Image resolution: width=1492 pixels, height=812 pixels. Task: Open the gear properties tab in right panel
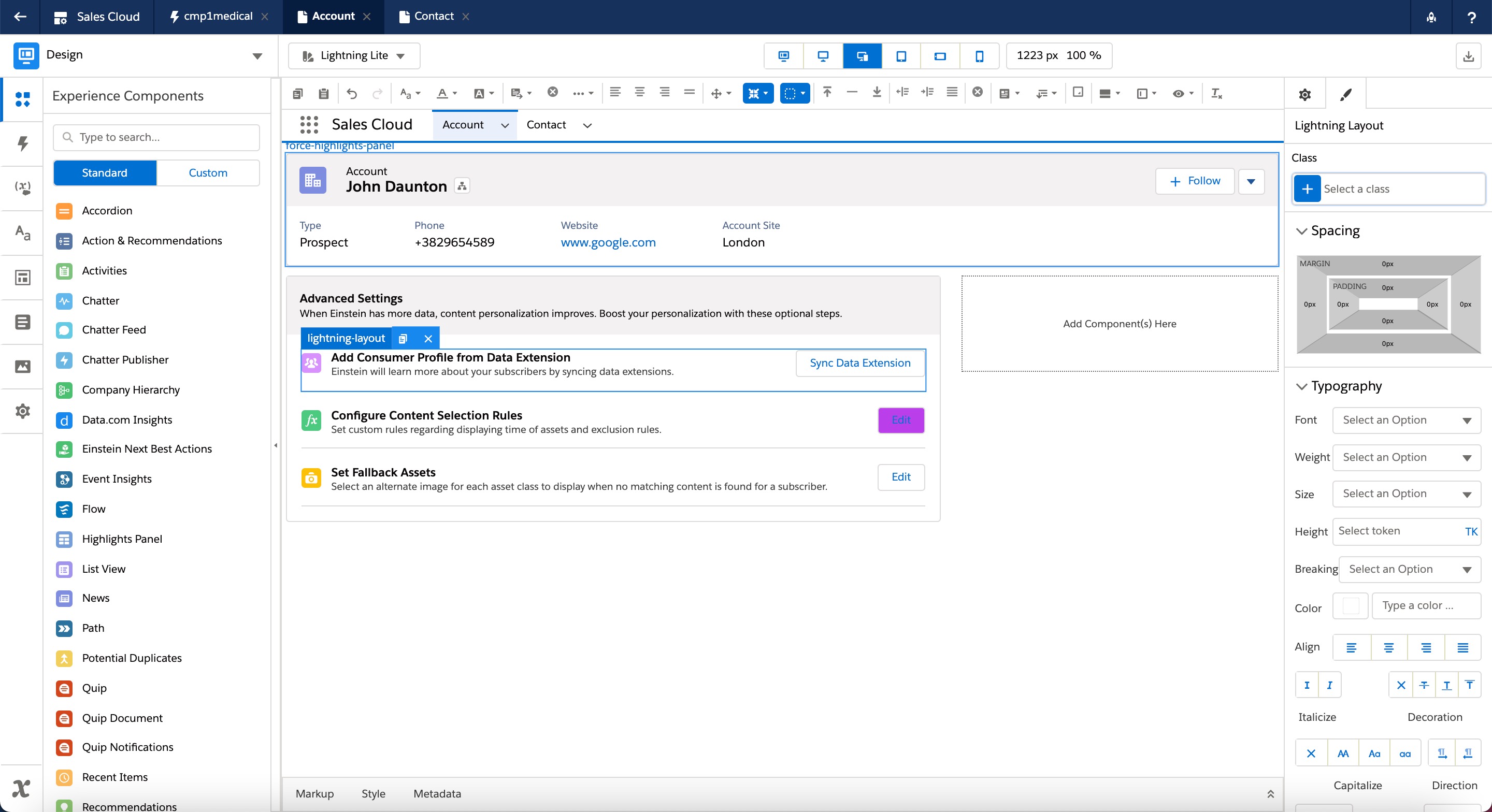coord(1305,94)
